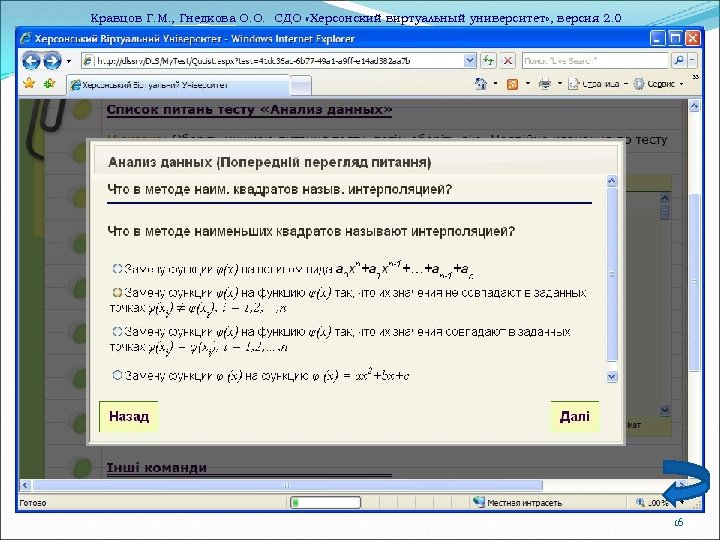Click the browser Forward arrow button

(x=52, y=61)
